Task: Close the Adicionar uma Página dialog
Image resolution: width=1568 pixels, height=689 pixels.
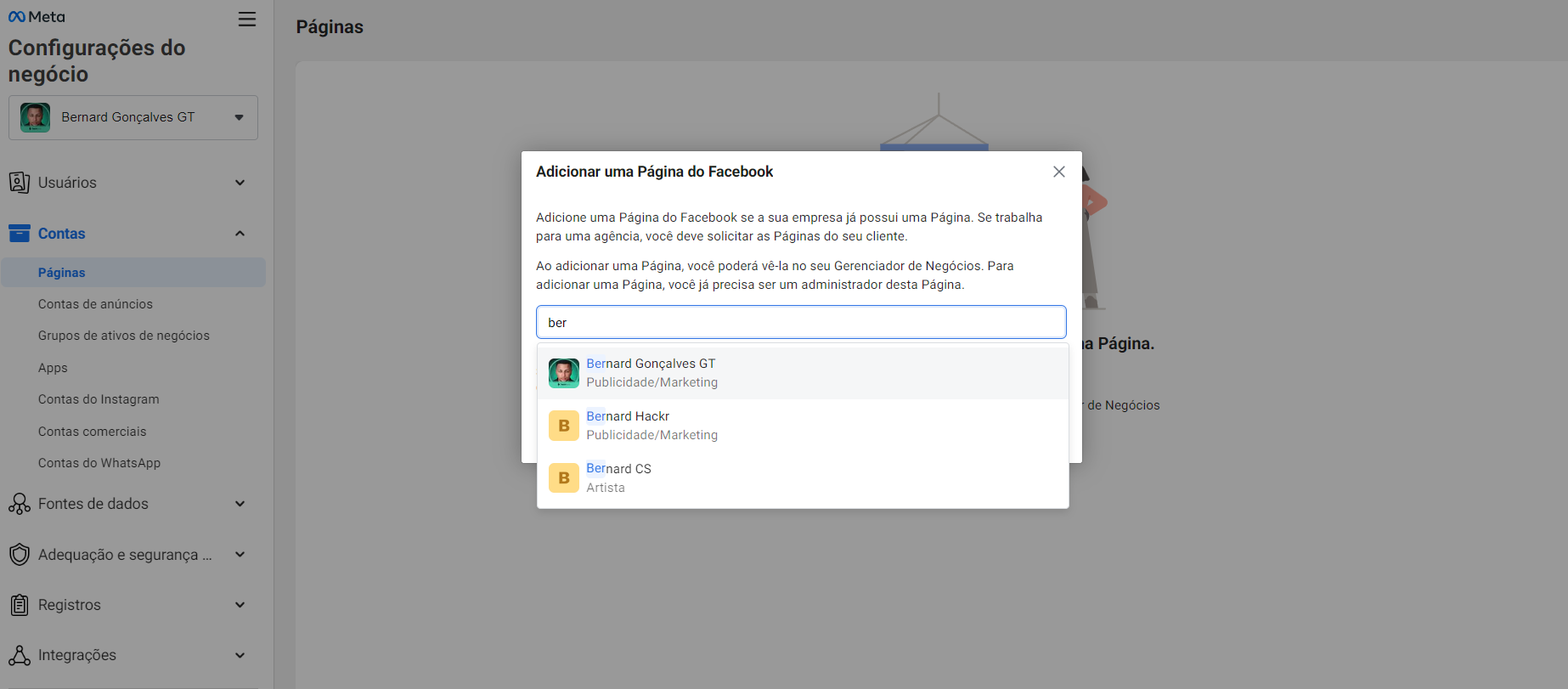Action: click(x=1059, y=172)
